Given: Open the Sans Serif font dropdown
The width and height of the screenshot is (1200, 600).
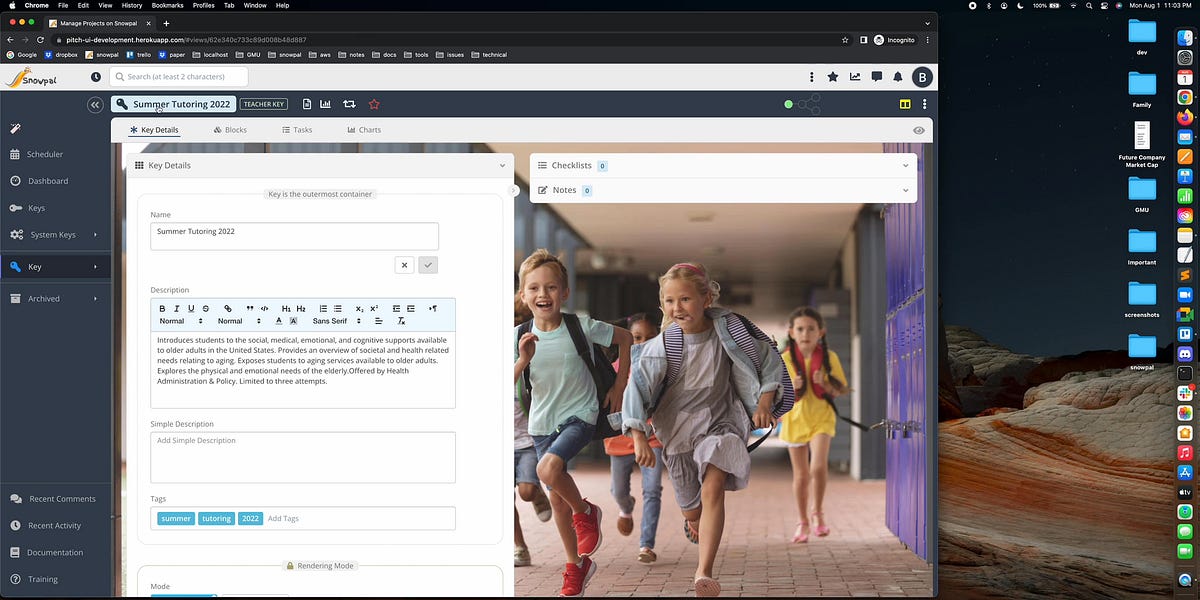Looking at the screenshot, I should [x=337, y=321].
